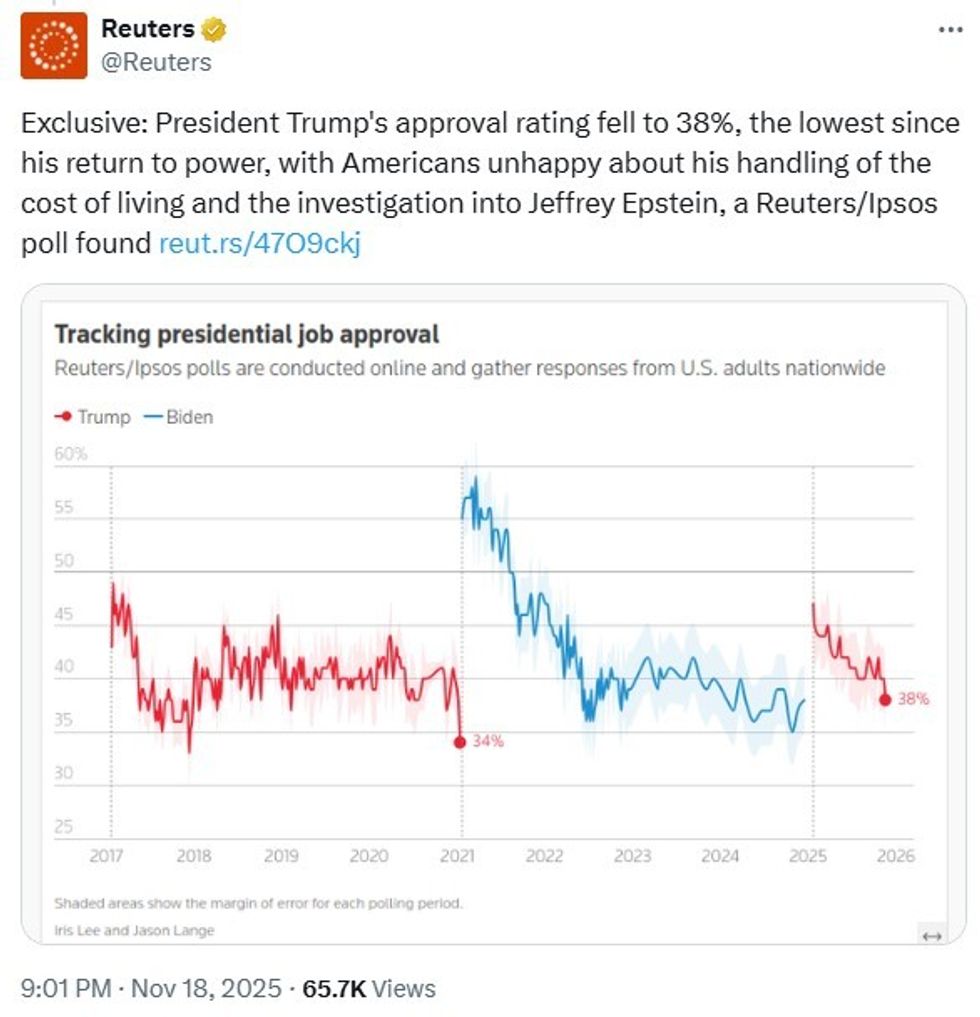Click the 2017 label on the x-axis

coord(107,856)
